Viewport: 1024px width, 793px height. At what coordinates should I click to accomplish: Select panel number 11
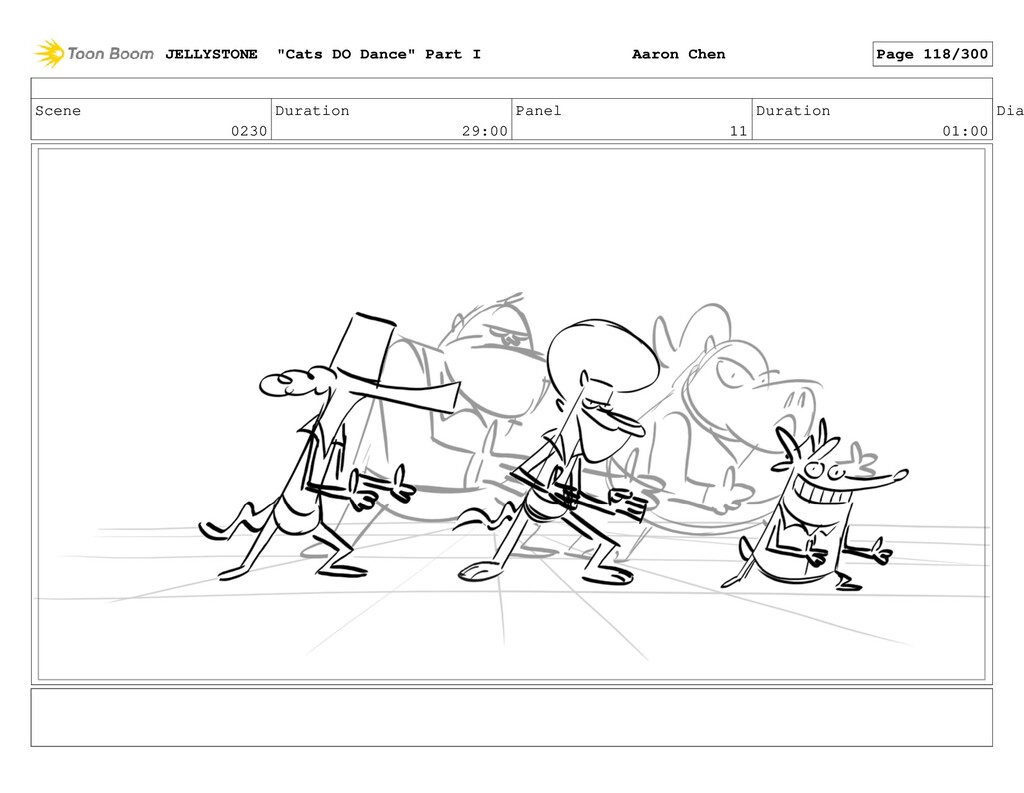(x=738, y=131)
